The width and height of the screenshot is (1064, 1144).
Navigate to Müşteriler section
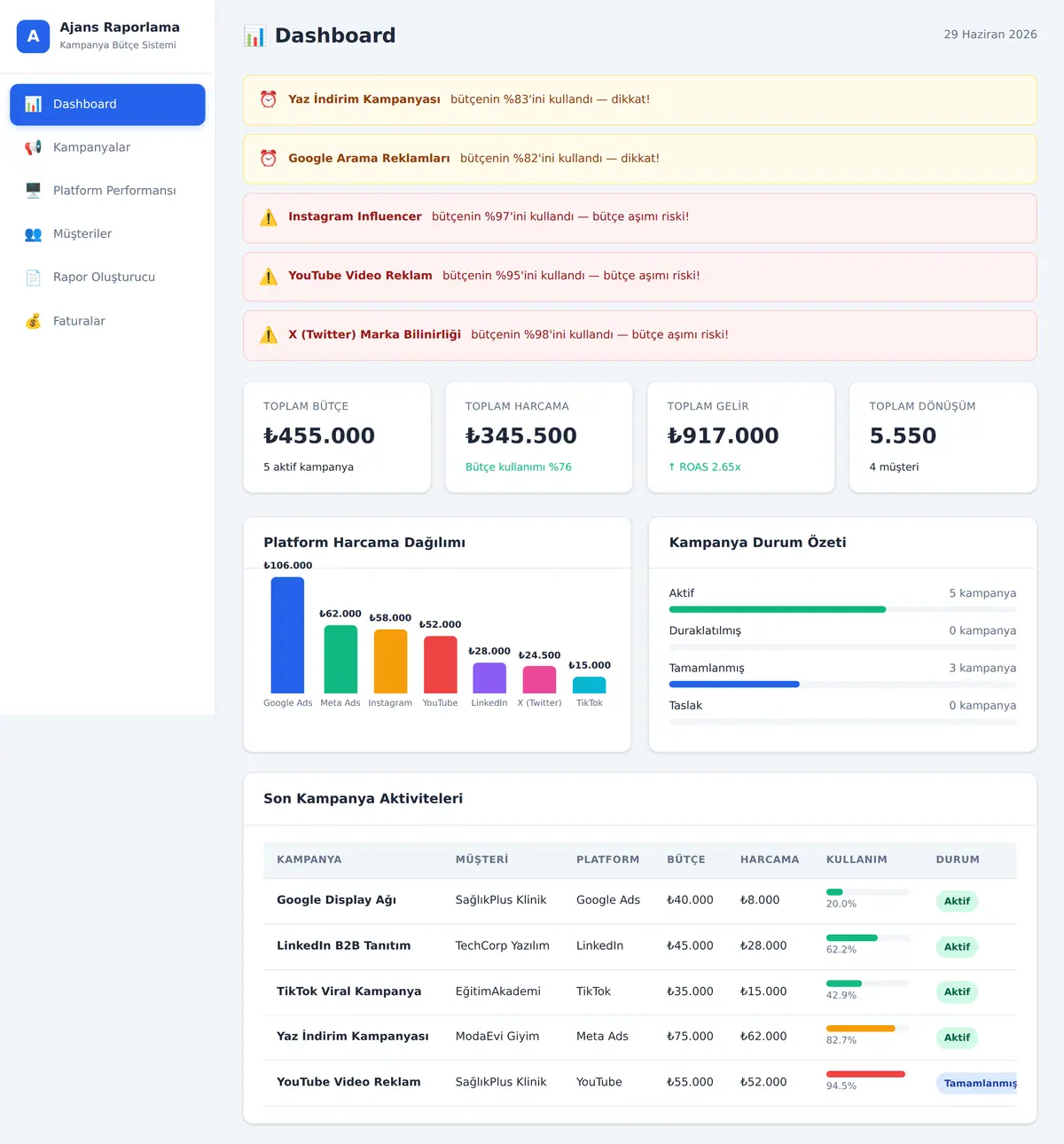coord(107,234)
